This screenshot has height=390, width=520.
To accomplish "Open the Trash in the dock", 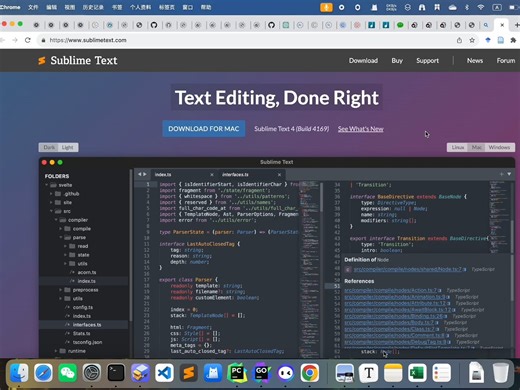I will (501, 373).
